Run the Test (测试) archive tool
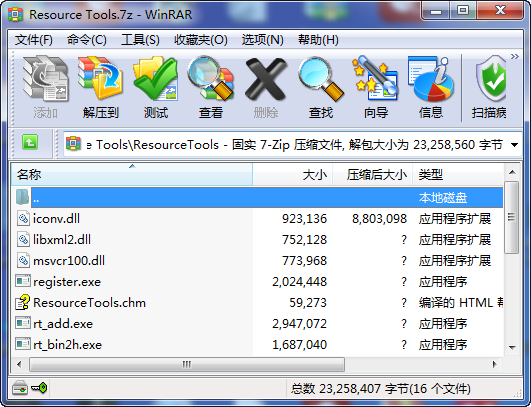Image resolution: width=531 pixels, height=407 pixels. tap(155, 79)
